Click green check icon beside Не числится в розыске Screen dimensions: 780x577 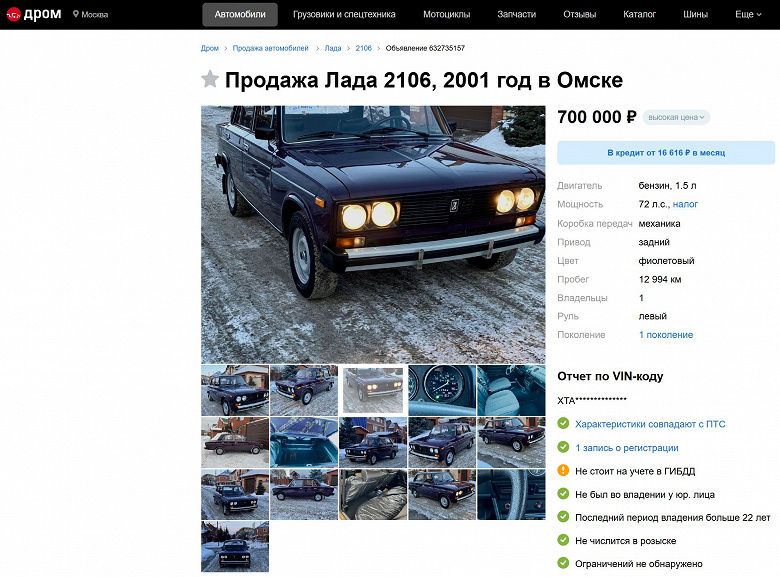(x=563, y=540)
